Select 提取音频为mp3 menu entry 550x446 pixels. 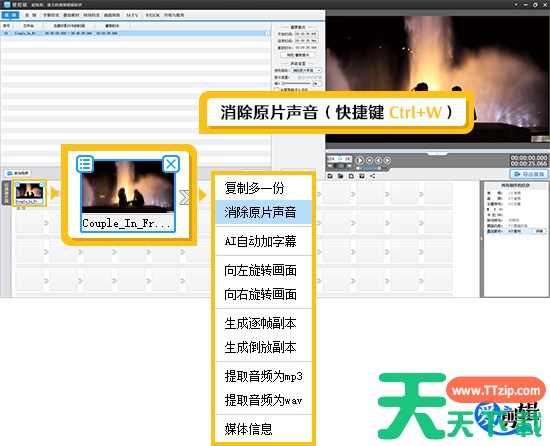[263, 376]
